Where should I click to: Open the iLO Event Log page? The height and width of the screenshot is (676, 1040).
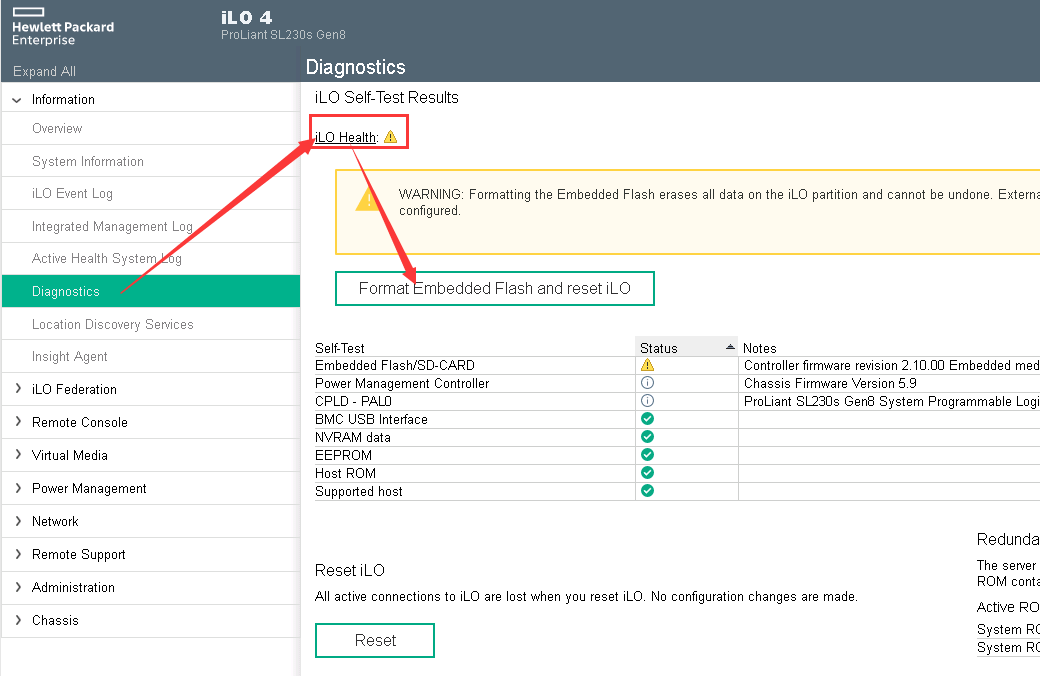click(72, 194)
